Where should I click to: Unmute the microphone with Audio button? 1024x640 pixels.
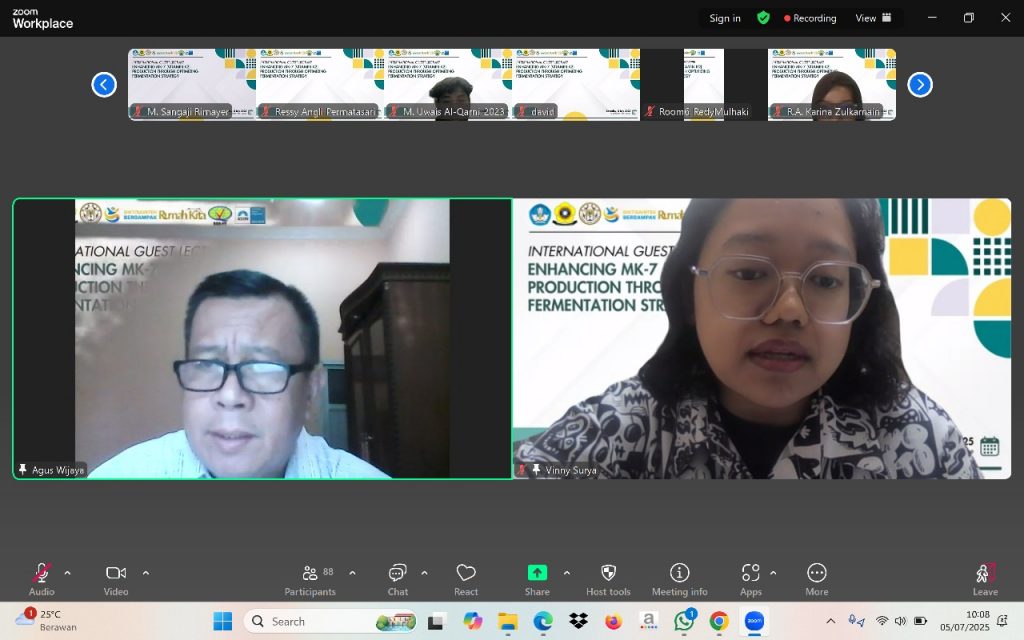pyautogui.click(x=42, y=577)
